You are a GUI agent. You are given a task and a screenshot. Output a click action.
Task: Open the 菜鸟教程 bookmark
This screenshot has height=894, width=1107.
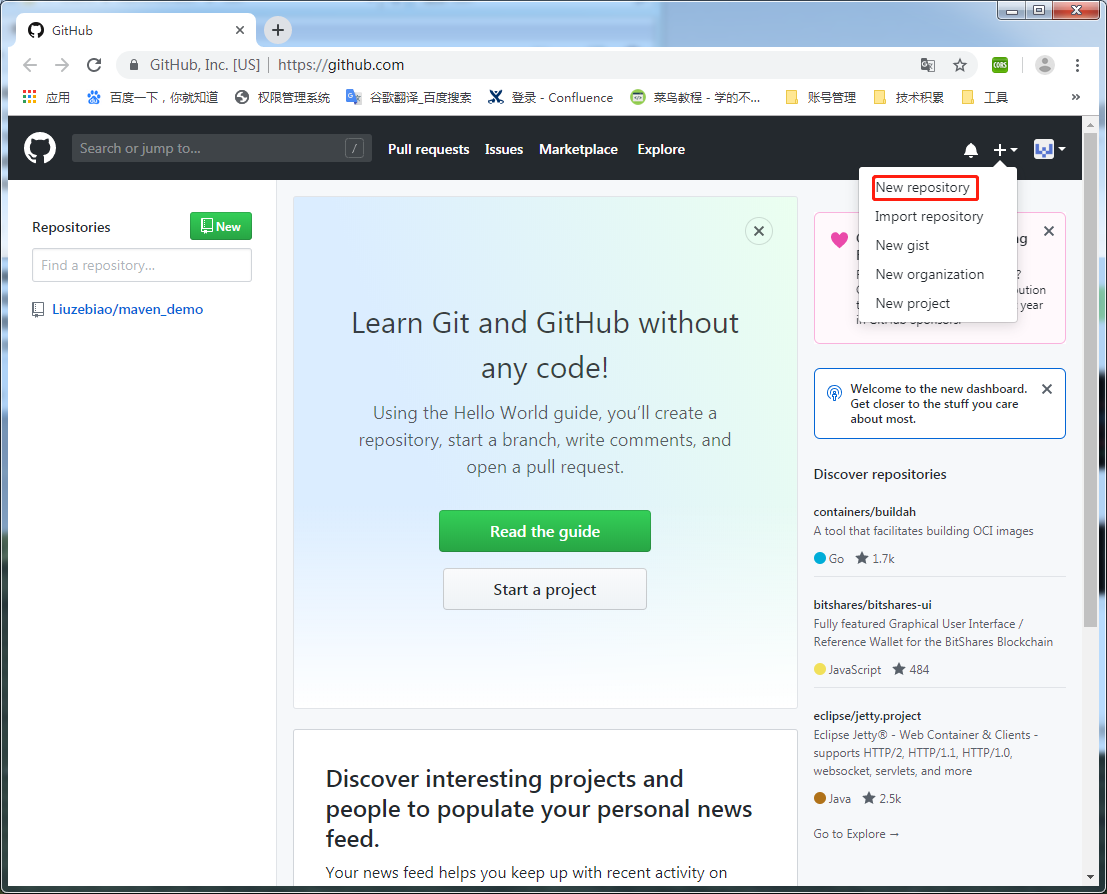point(695,97)
